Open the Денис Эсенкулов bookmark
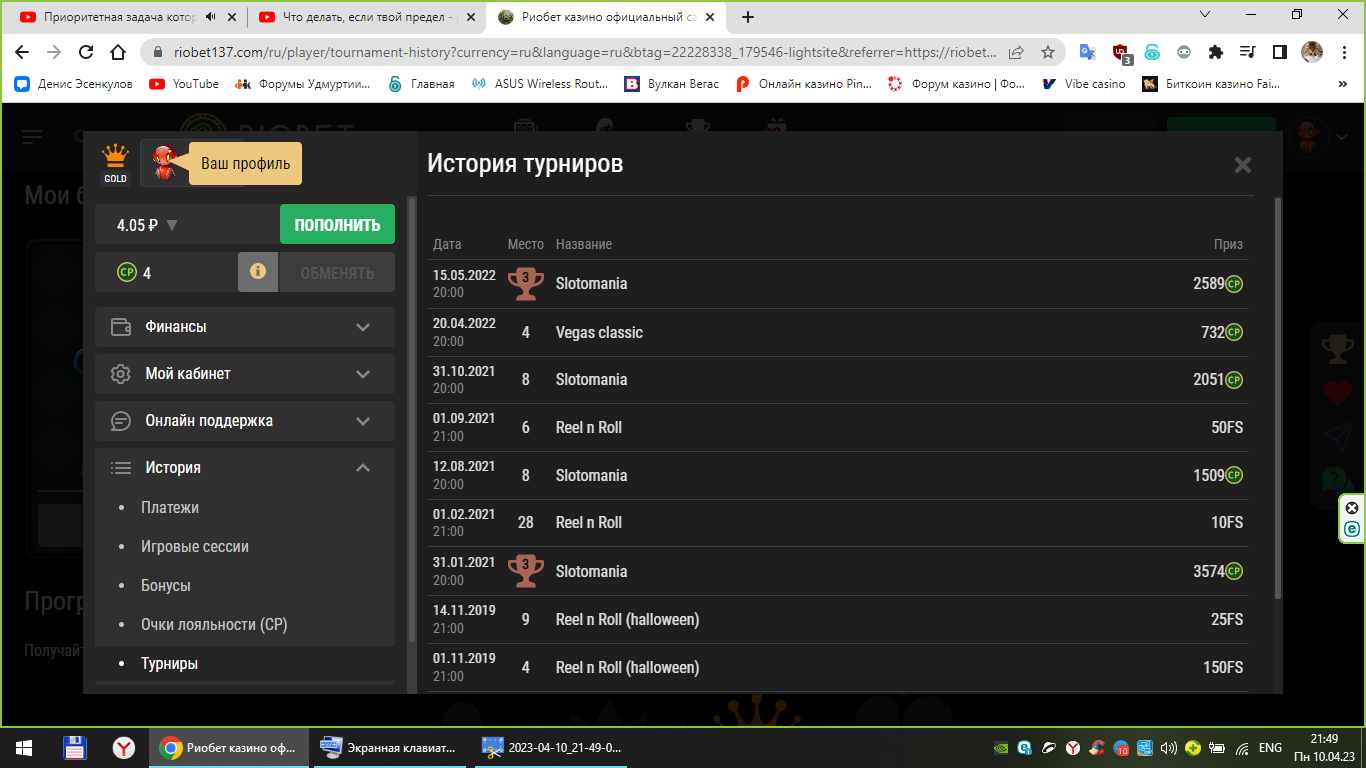Viewport: 1366px width, 768px height. coord(73,84)
